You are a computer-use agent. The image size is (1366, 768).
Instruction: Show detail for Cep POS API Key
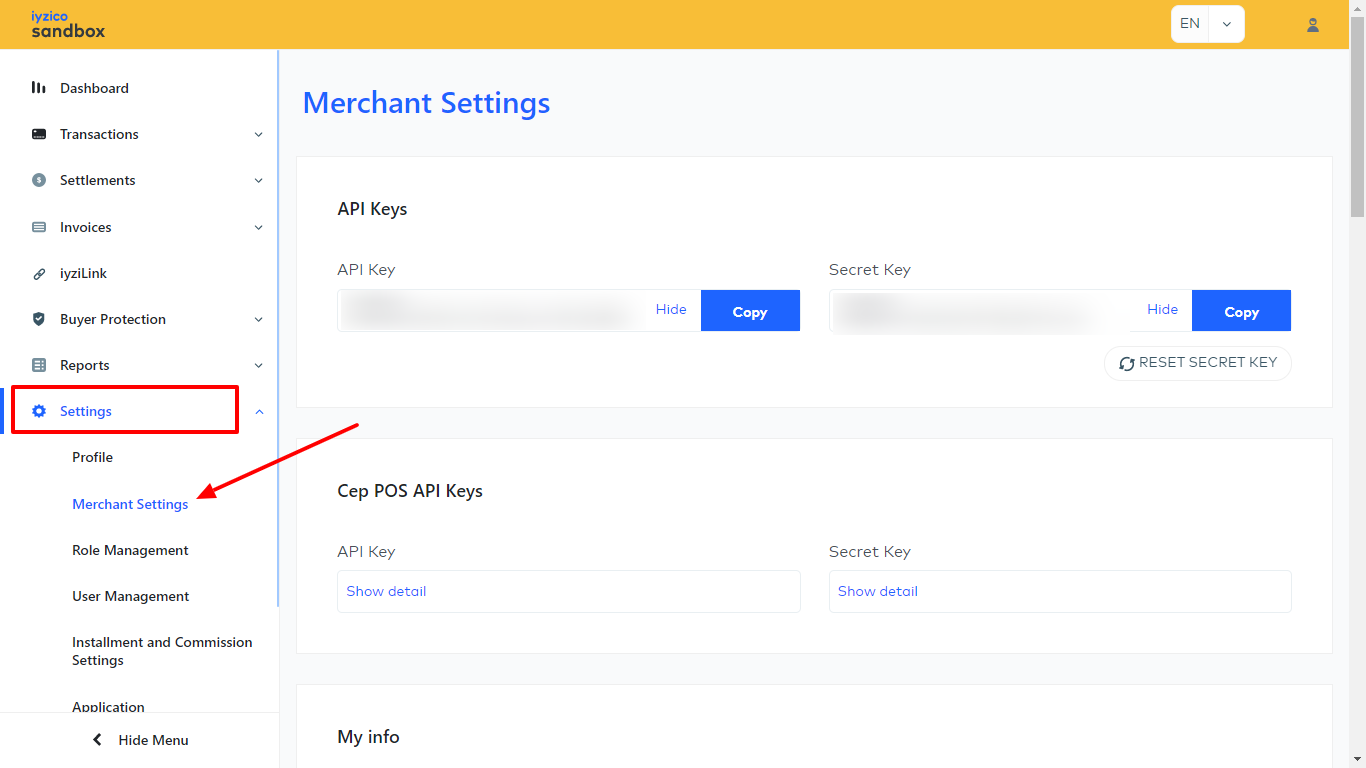(x=386, y=591)
